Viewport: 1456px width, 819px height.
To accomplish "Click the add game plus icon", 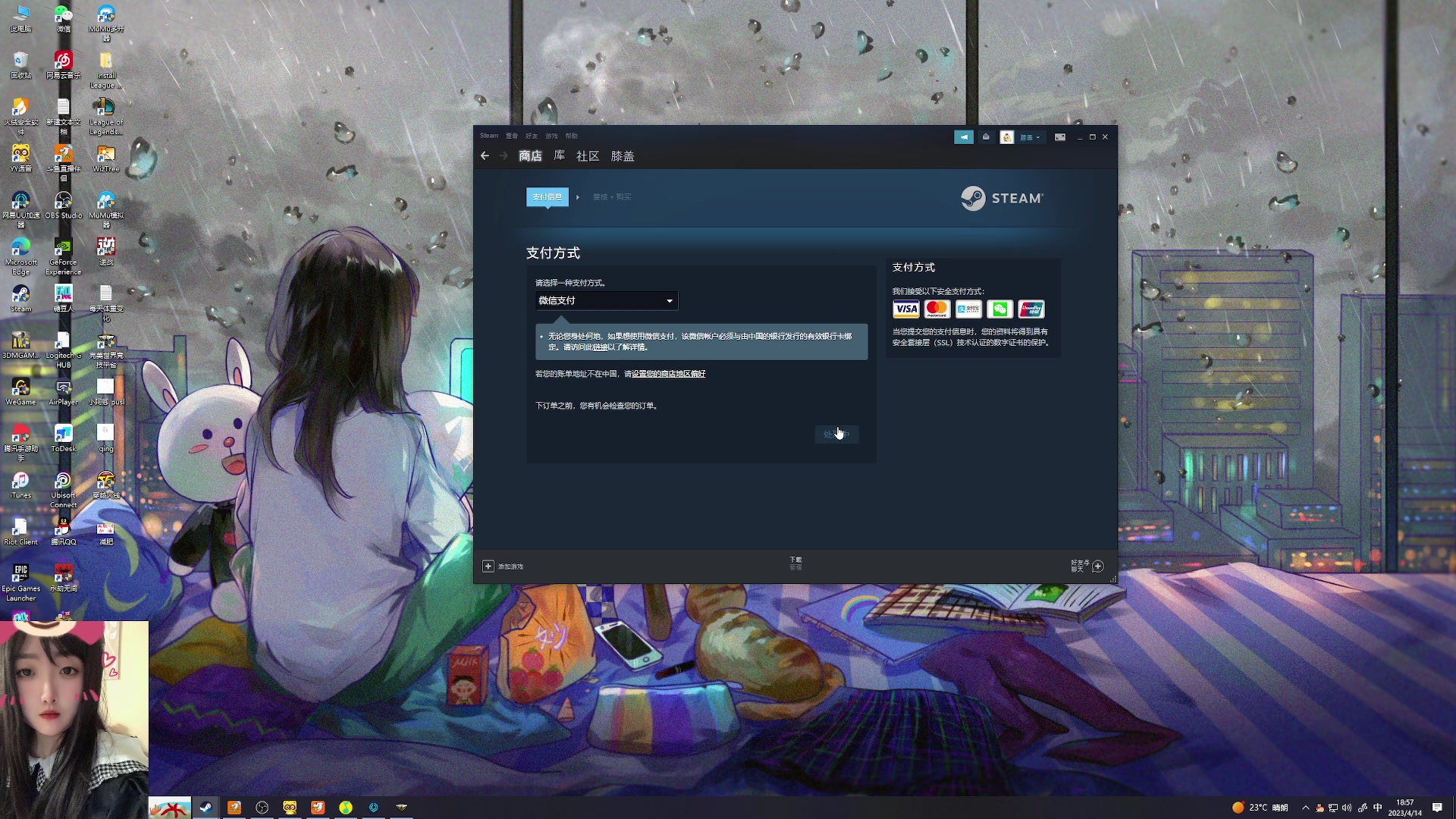I will click(488, 566).
